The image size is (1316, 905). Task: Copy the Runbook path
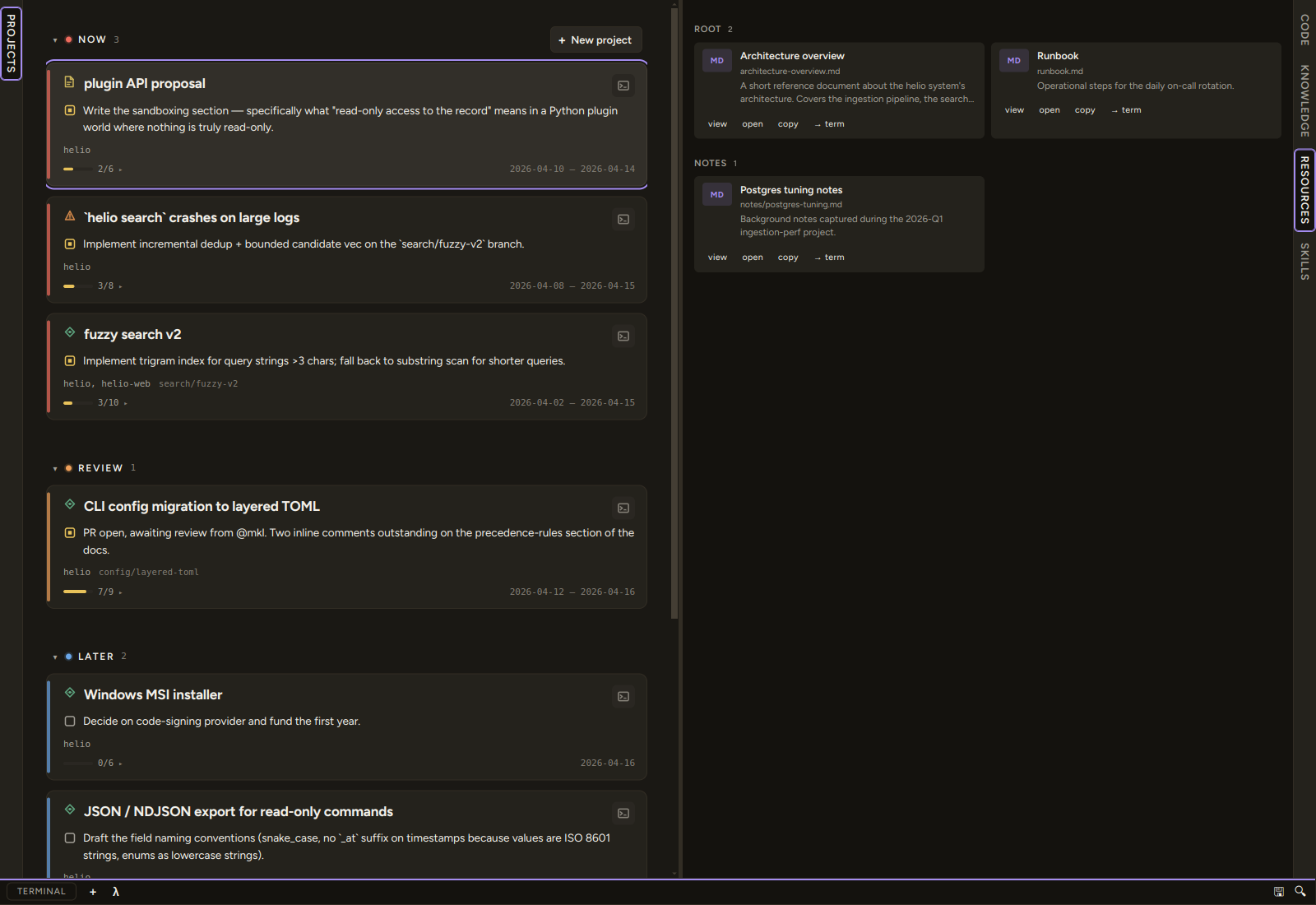[x=1085, y=110]
